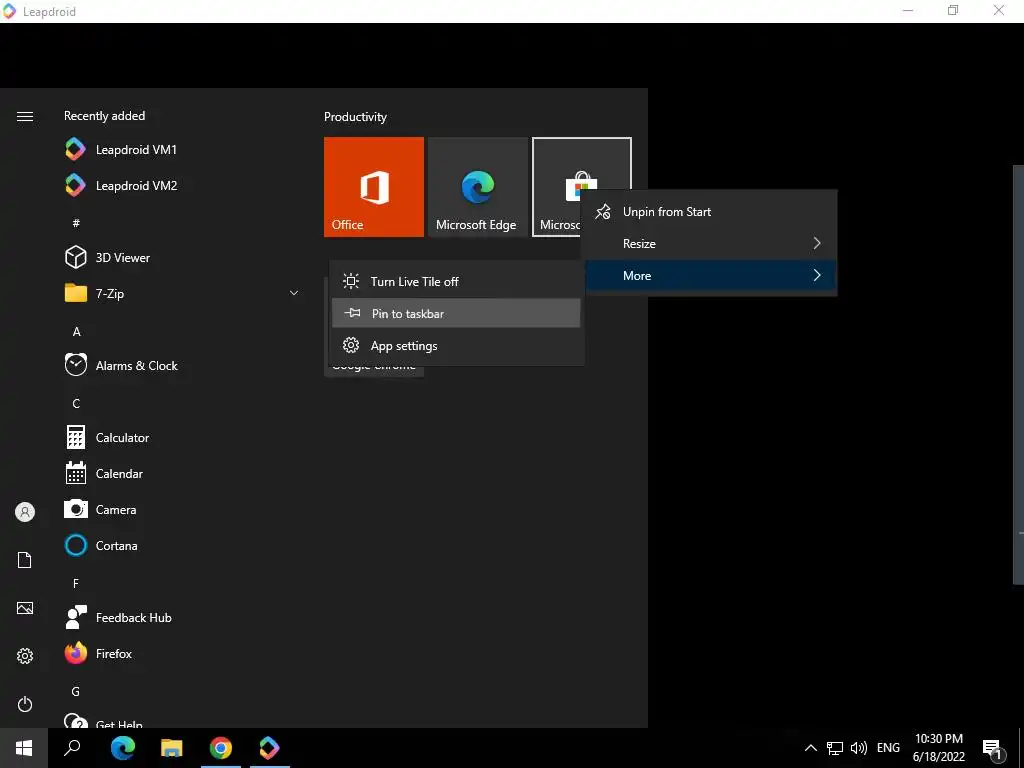
Task: Open Pictures from the Start sidebar
Action: [25, 608]
